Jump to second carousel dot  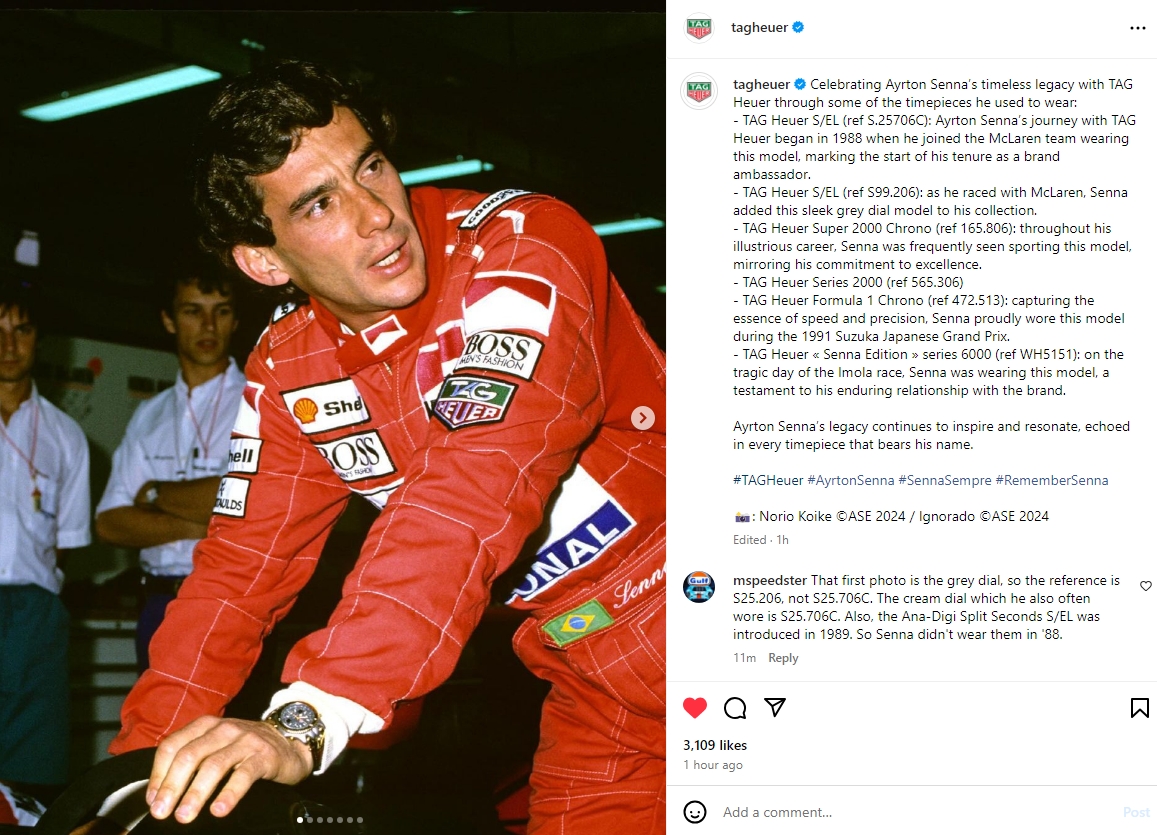pyautogui.click(x=310, y=820)
